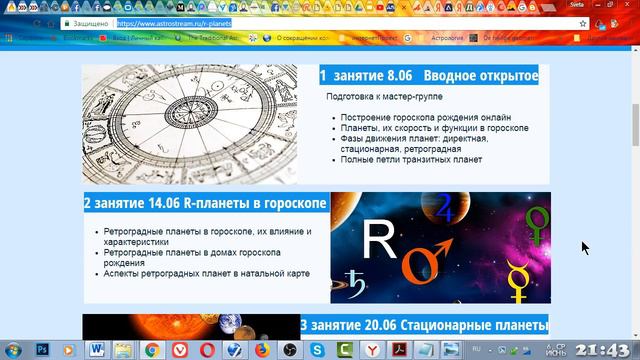Open the Астрология bookmarks folder
This screenshot has height=360, width=640.
(x=442, y=38)
